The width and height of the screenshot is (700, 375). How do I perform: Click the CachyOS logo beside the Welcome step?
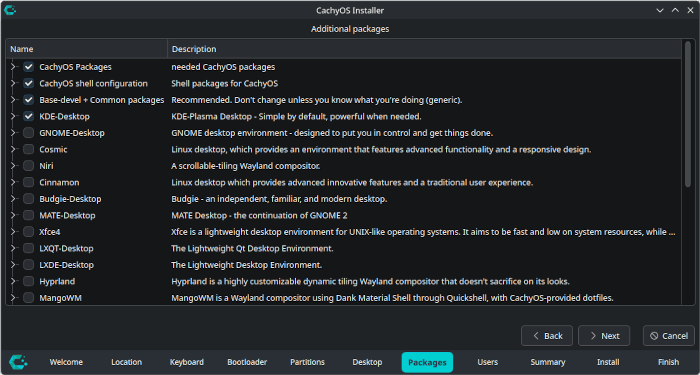pyautogui.click(x=18, y=362)
